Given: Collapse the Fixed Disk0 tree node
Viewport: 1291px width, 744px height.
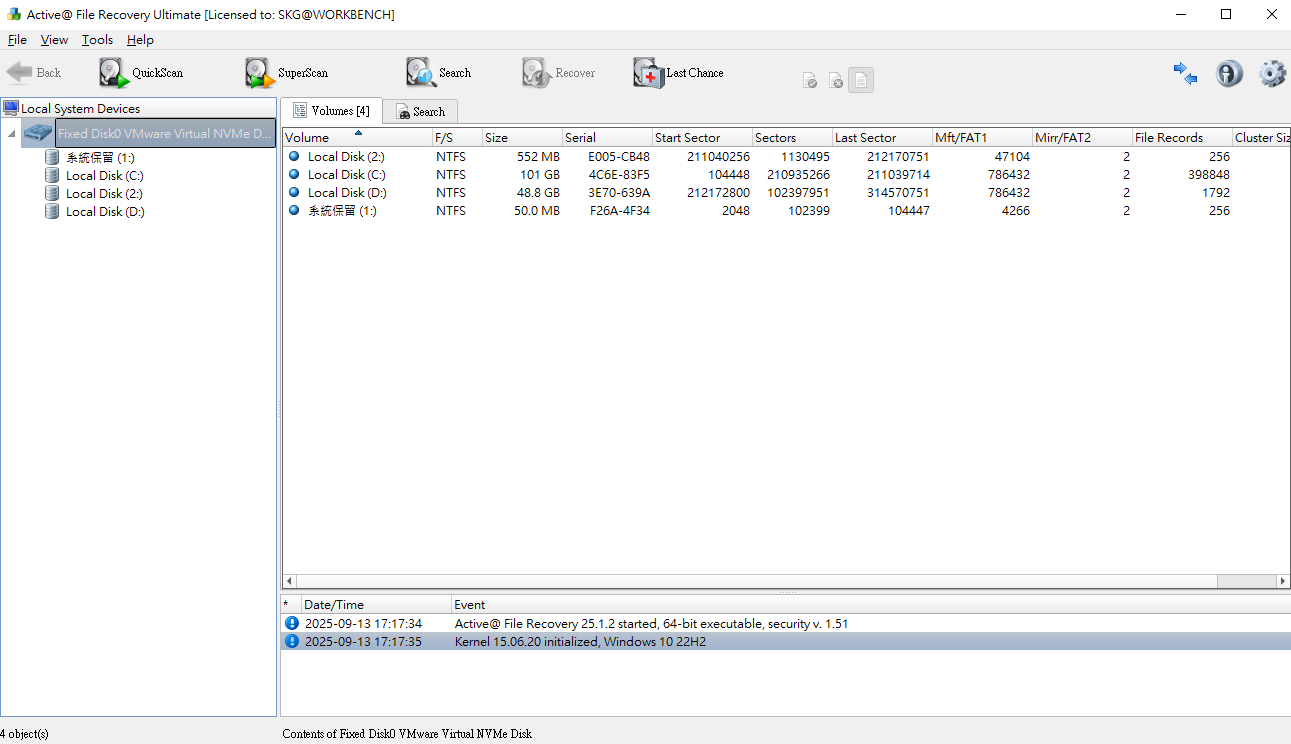Looking at the screenshot, I should 11,134.
